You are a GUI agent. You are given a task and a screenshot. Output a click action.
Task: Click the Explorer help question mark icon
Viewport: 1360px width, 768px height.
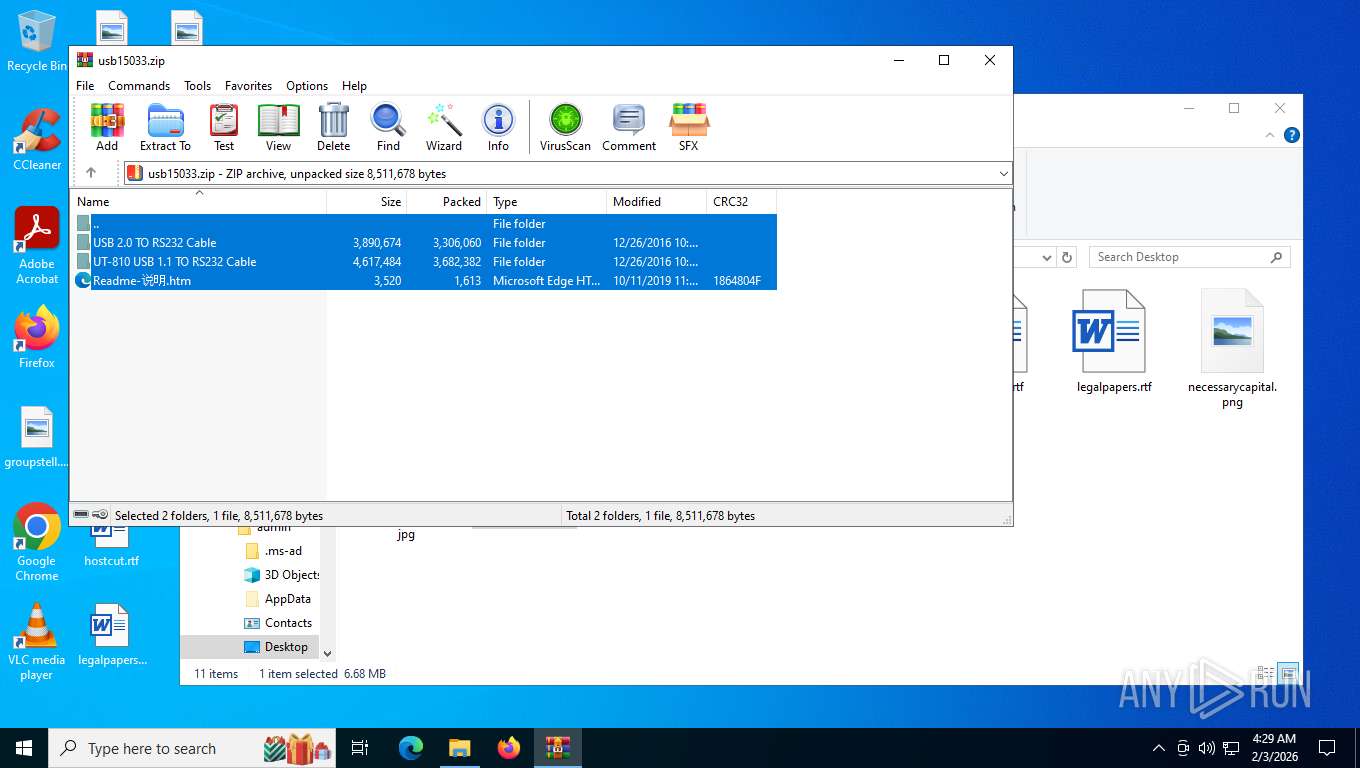click(x=1292, y=135)
